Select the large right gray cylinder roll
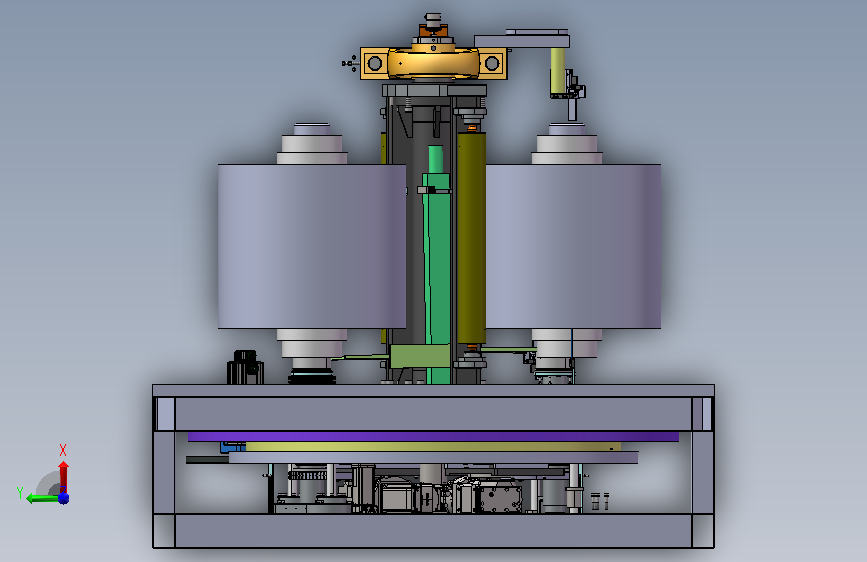This screenshot has height=562, width=867. point(573,246)
